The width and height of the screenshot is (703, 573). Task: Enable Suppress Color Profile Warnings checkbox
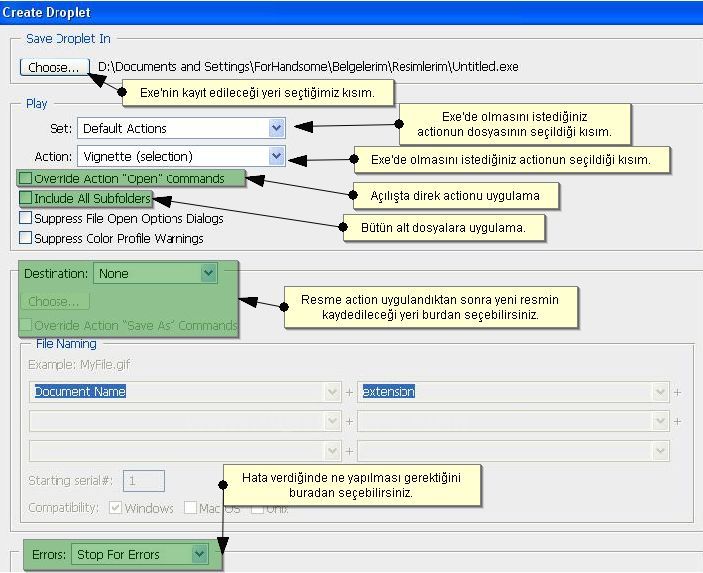pyautogui.click(x=26, y=238)
